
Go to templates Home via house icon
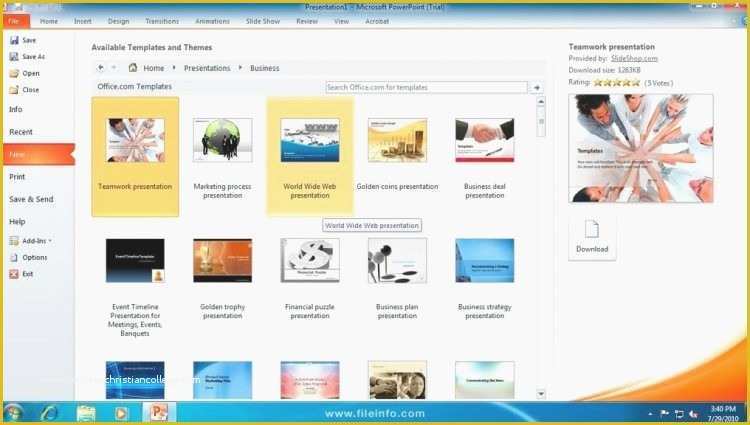tap(133, 68)
